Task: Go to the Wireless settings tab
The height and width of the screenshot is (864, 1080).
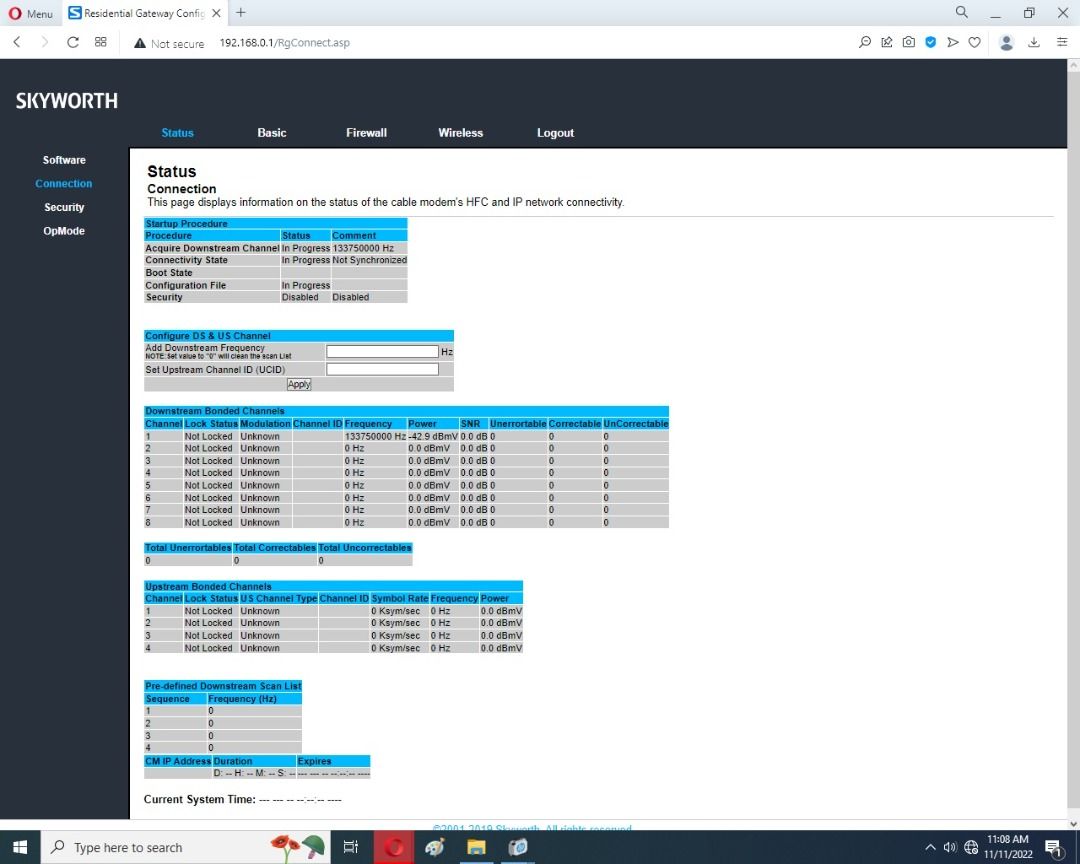Action: pos(460,133)
